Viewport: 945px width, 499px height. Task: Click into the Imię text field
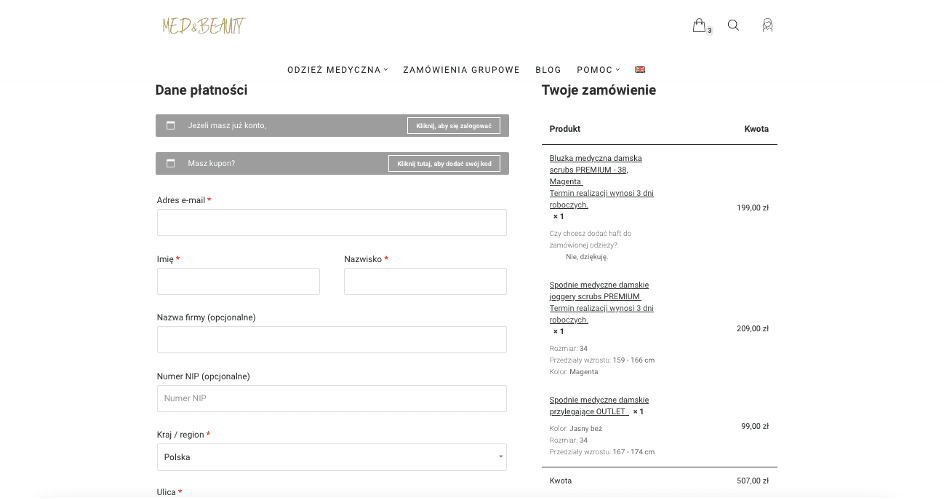tap(238, 281)
